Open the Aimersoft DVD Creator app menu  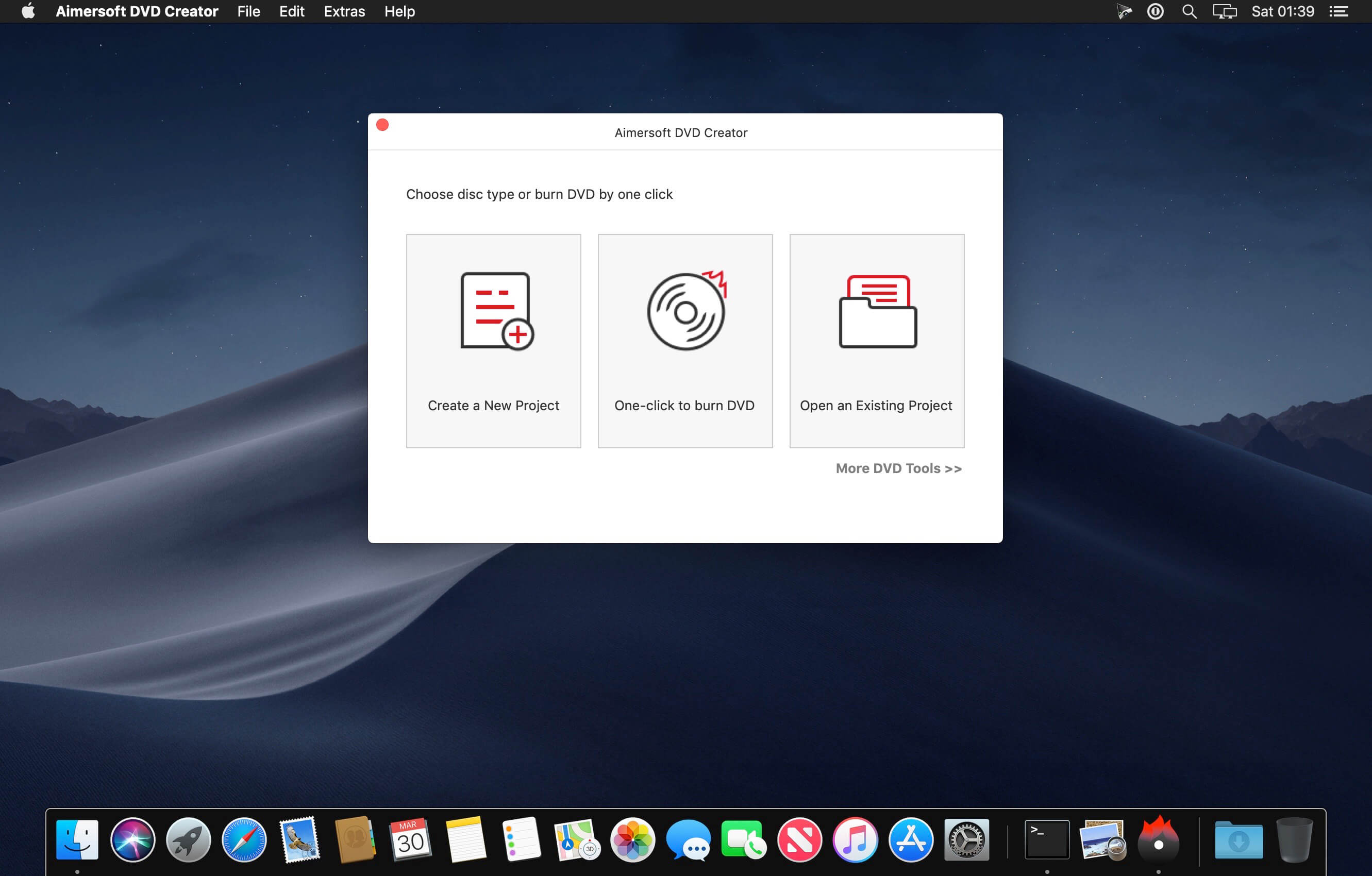[x=137, y=11]
